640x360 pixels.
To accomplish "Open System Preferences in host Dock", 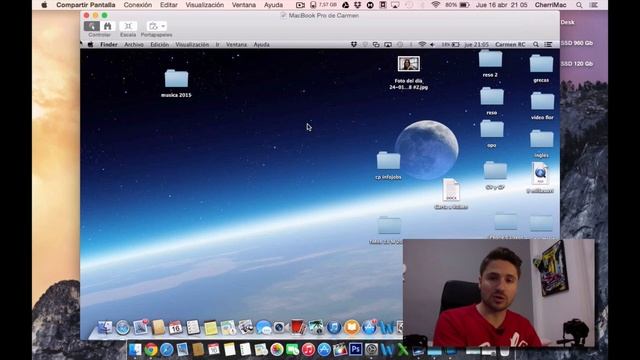I will click(371, 350).
